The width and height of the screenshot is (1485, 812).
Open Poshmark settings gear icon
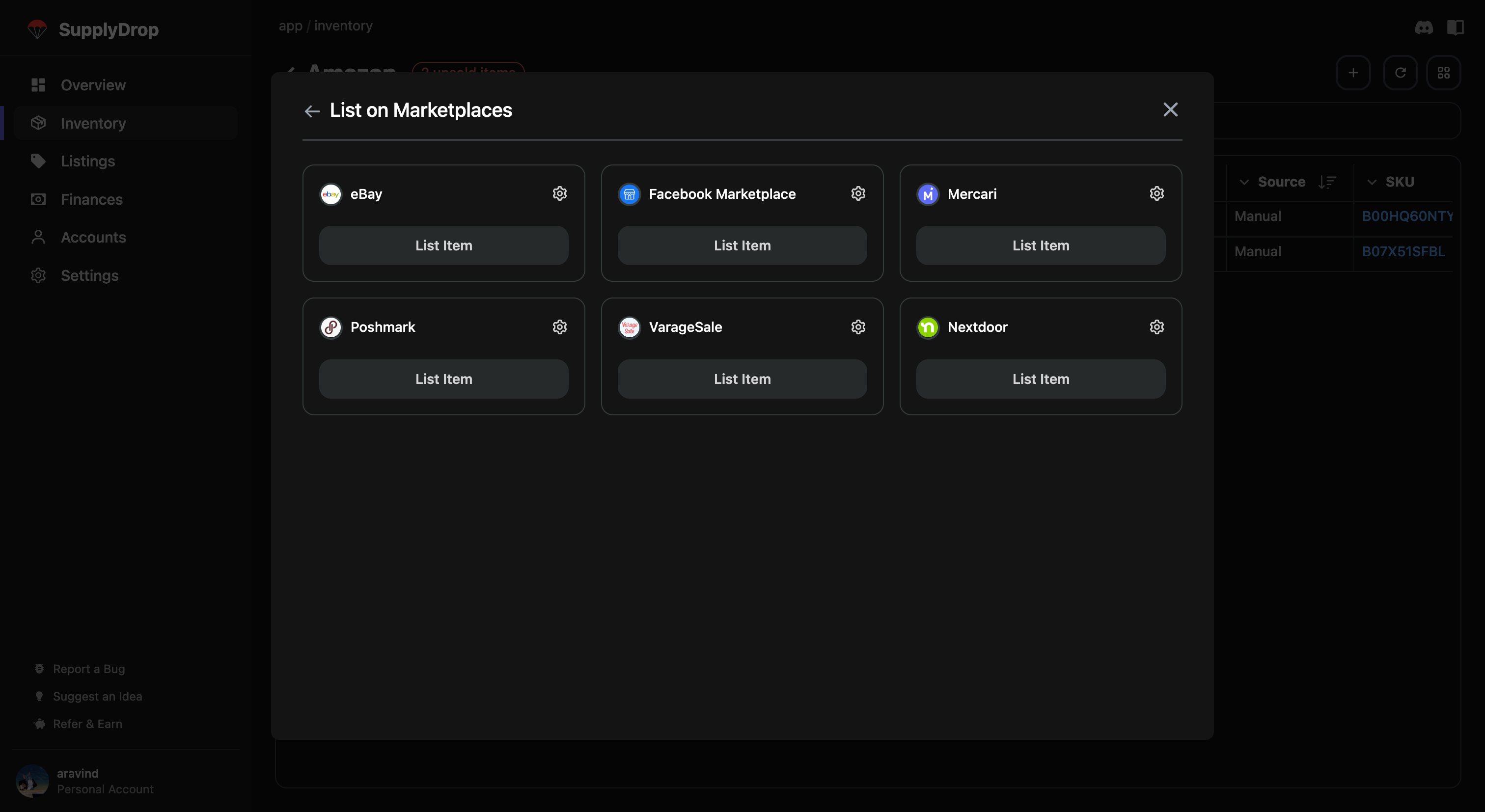[x=559, y=327]
